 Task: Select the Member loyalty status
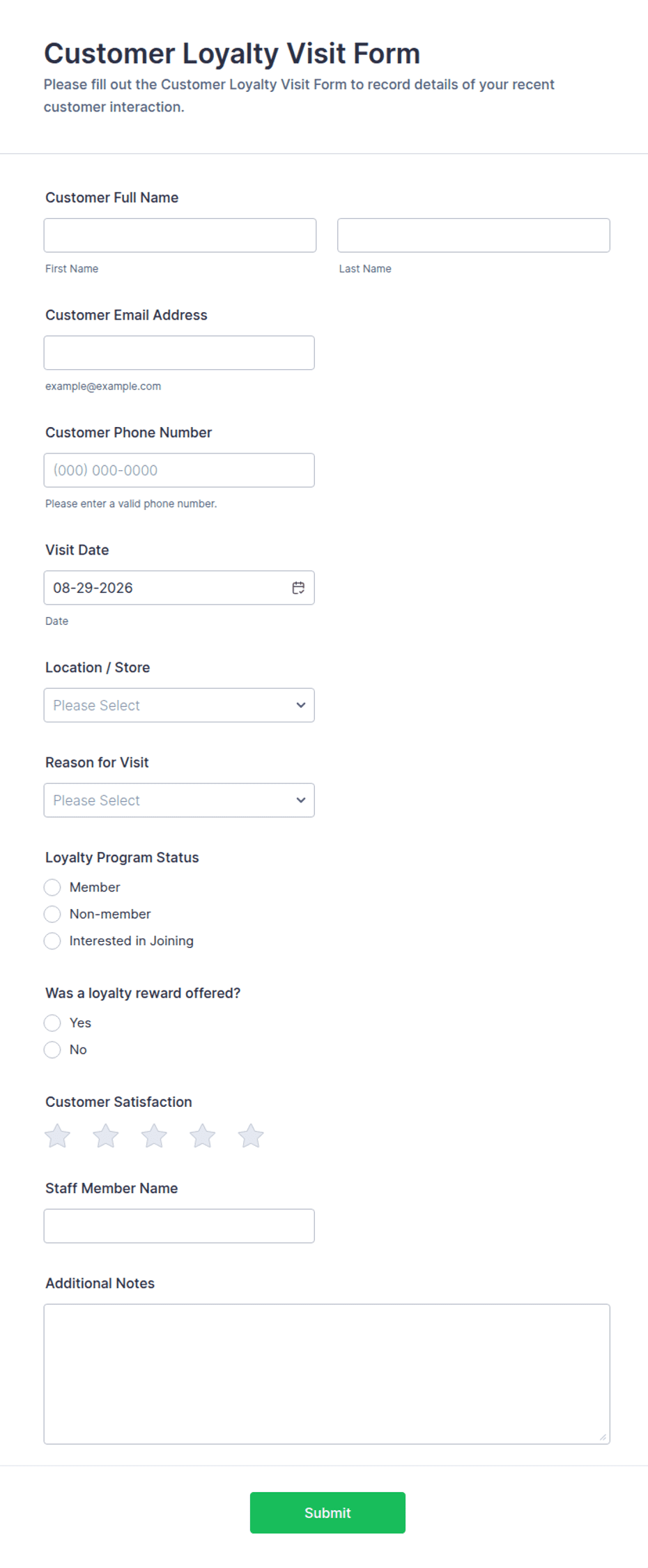tap(52, 887)
